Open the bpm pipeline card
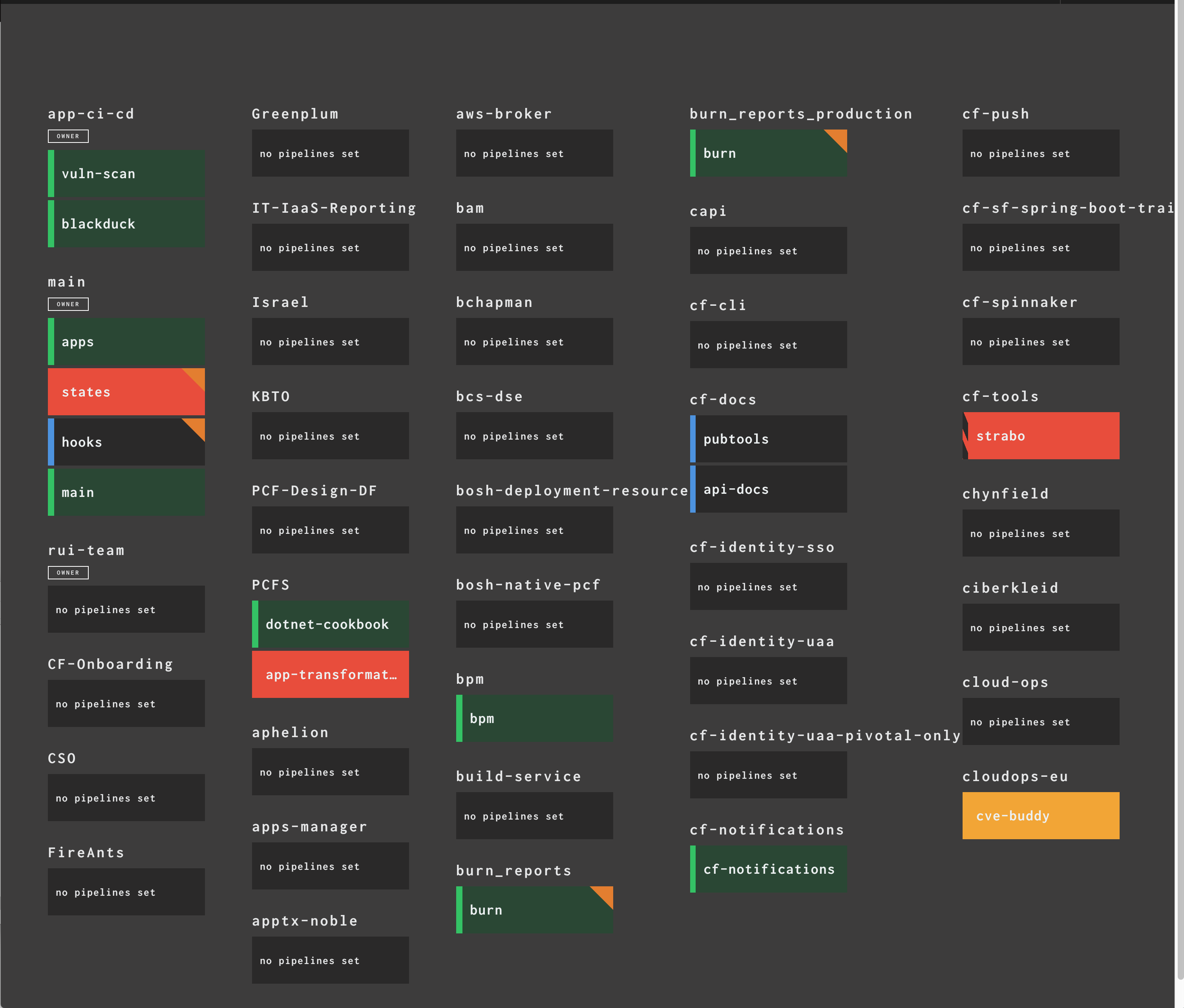1184x1008 pixels. pyautogui.click(x=534, y=718)
